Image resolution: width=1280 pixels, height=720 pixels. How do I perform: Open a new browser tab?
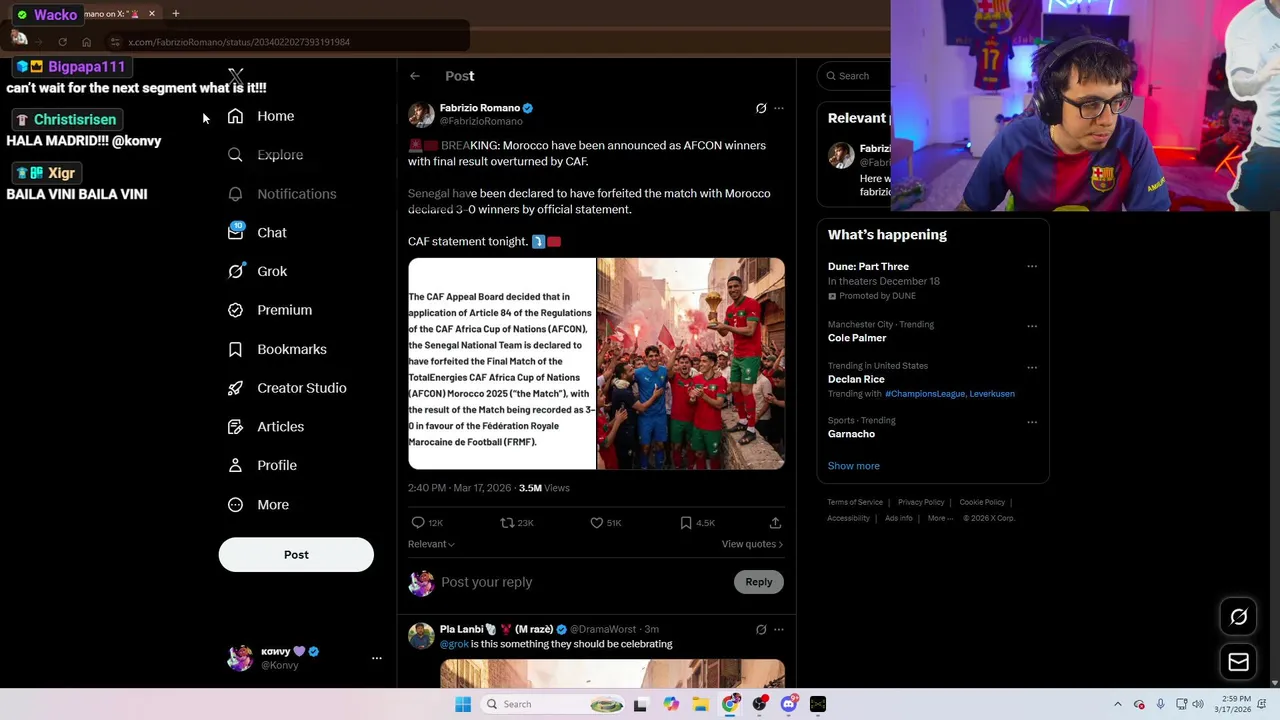pos(175,14)
